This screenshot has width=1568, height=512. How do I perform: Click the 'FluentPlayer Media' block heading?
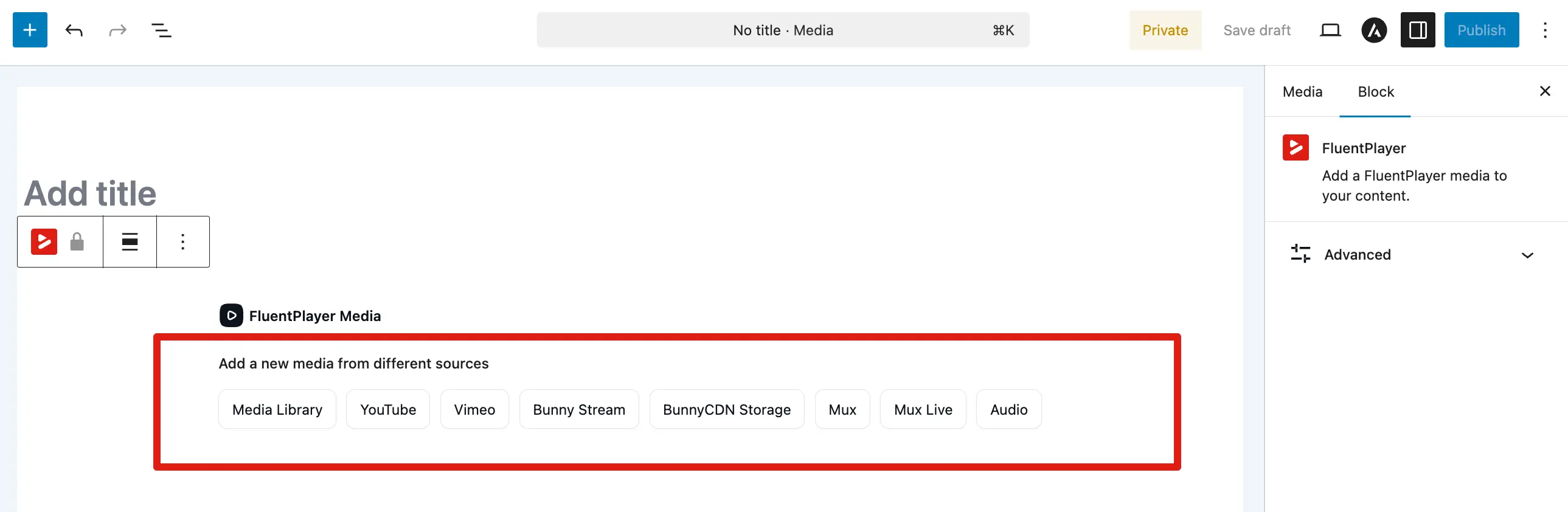(314, 316)
